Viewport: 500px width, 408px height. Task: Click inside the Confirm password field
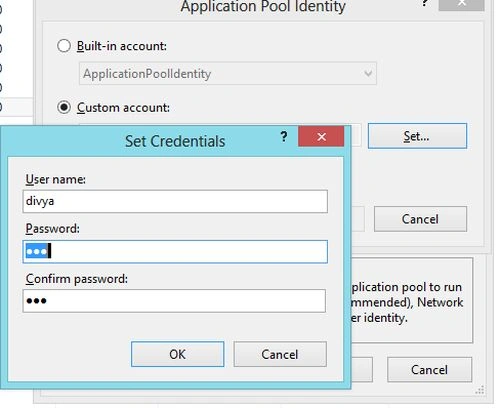174,301
